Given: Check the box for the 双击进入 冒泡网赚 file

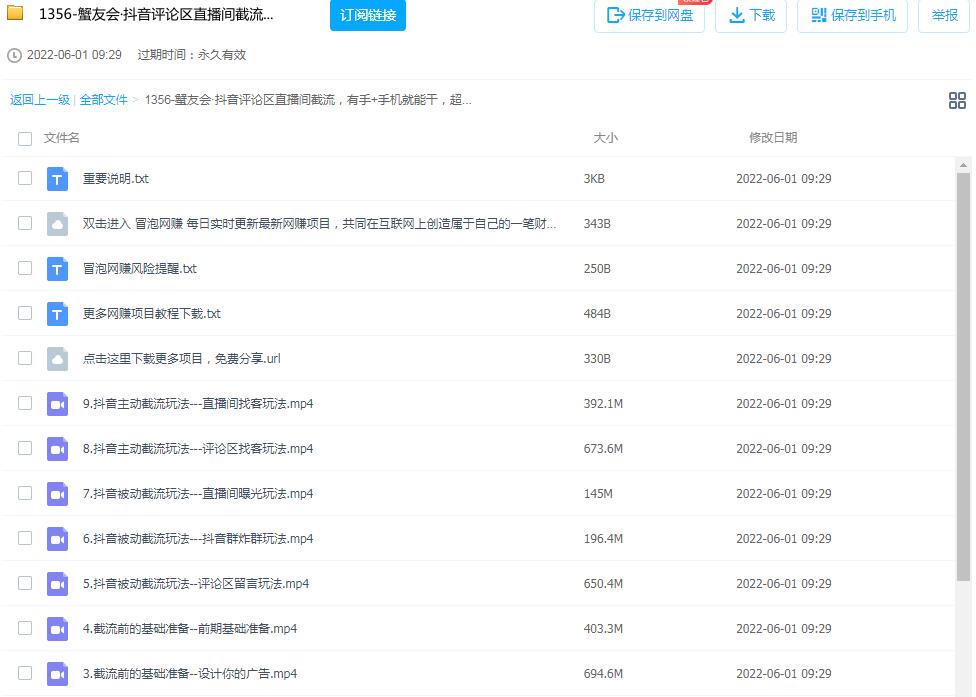Looking at the screenshot, I should 25,223.
